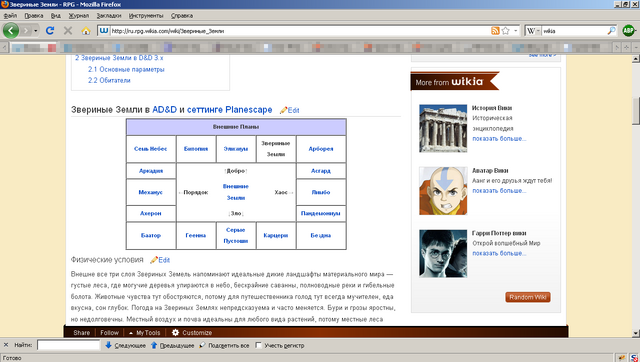The height and width of the screenshot is (362, 640).
Task: Open the Закладки menu
Action: (109, 16)
